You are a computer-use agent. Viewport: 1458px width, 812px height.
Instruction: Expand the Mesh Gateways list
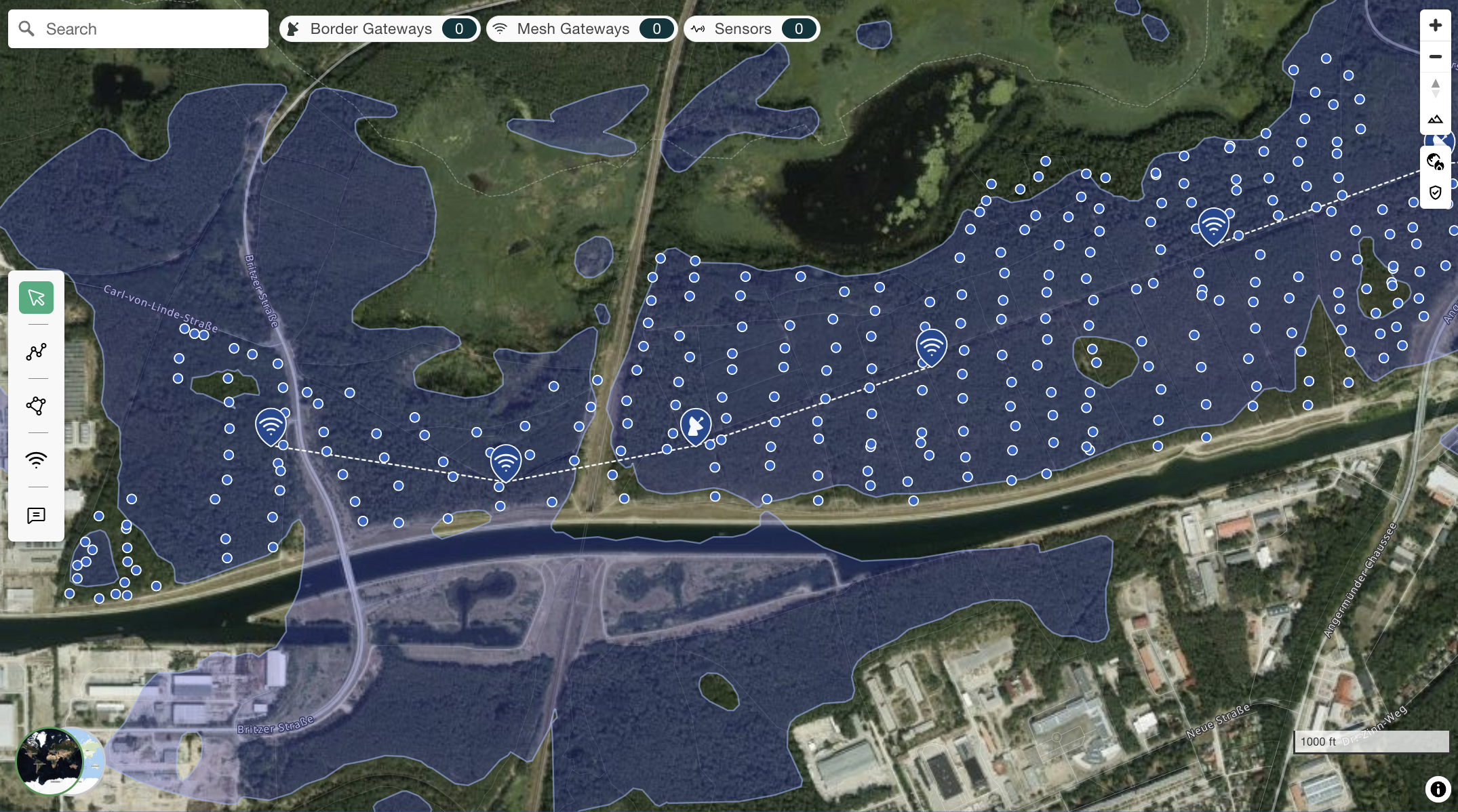coord(582,28)
